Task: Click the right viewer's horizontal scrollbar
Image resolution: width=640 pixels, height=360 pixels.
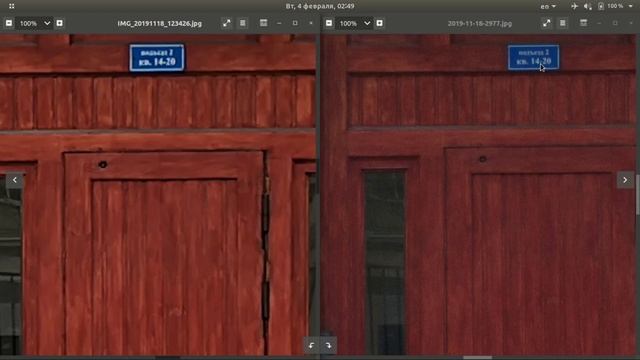Action: pyautogui.click(x=477, y=358)
